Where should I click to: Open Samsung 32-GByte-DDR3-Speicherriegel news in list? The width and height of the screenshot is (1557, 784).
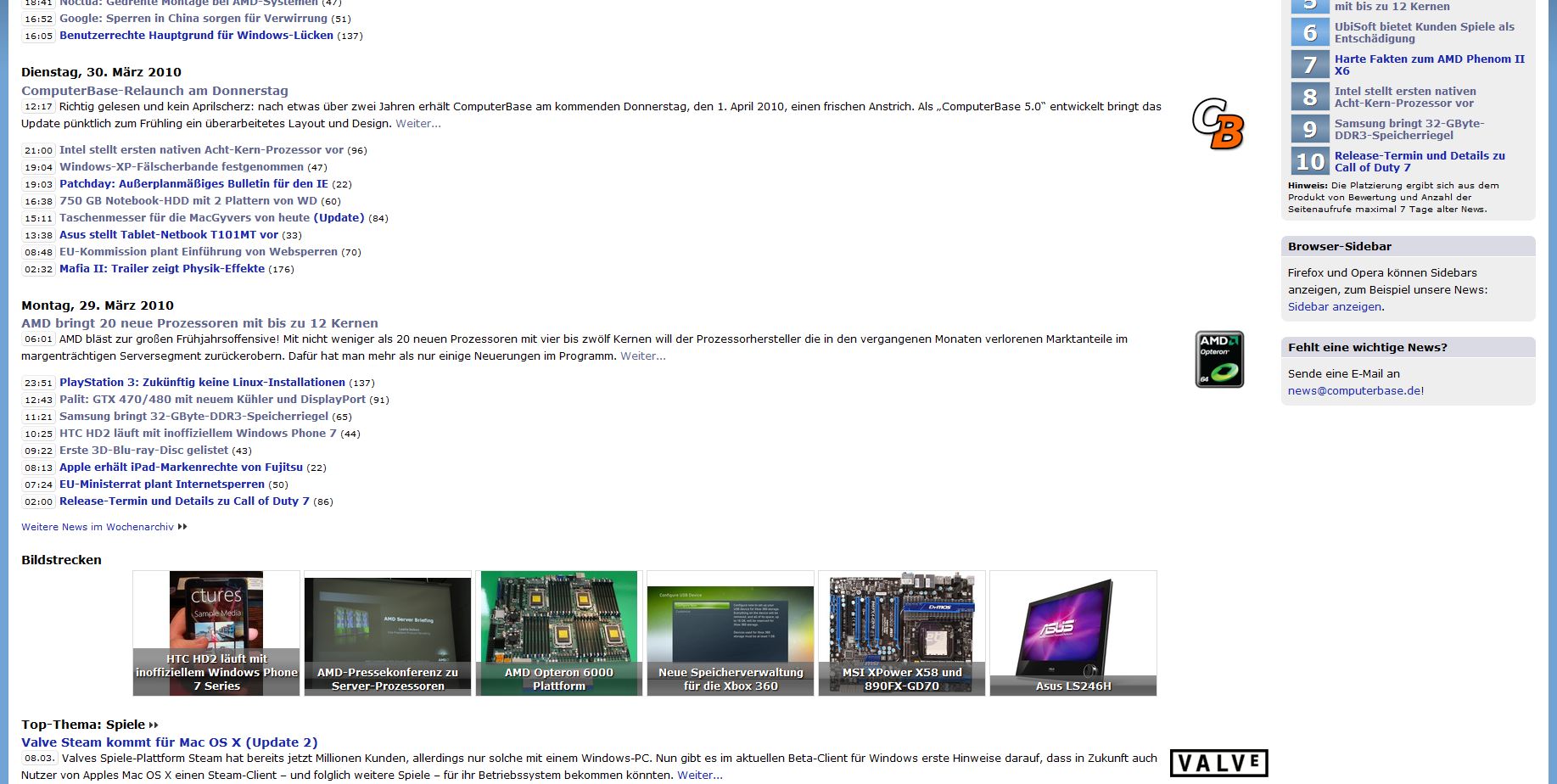point(193,417)
